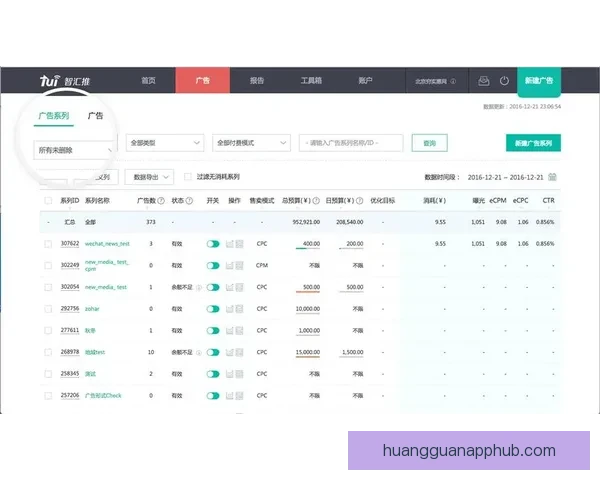600x480 pixels.
Task: Click info icon beside 余额不足 in 302054 row
Action: [x=199, y=287]
